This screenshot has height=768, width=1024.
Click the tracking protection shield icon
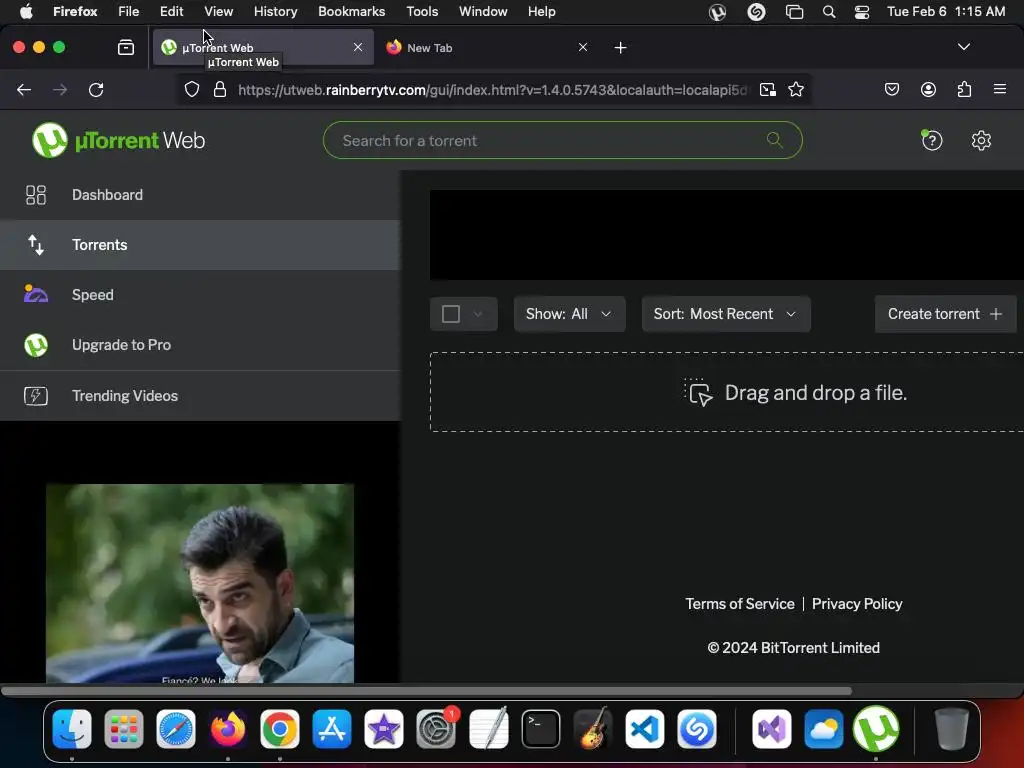(x=191, y=89)
